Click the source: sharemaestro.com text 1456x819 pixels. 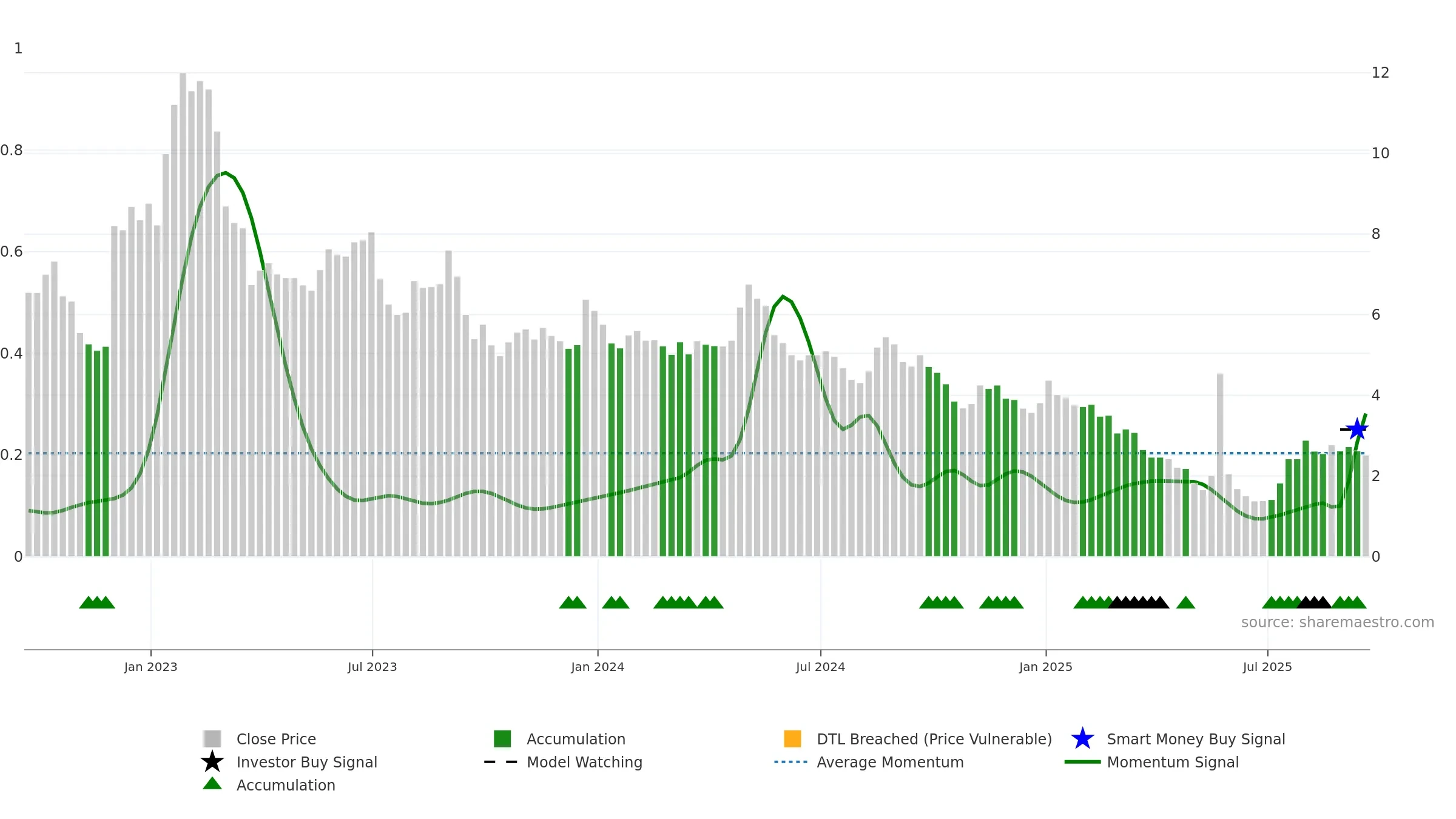[1338, 622]
